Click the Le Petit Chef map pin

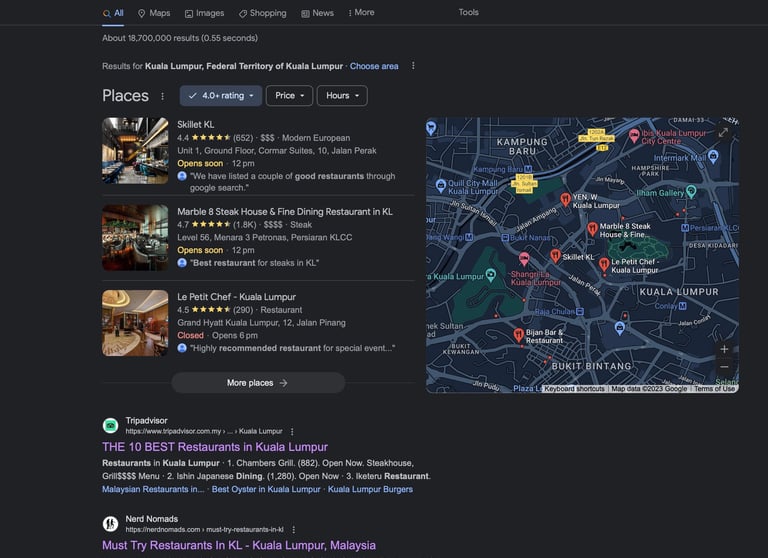(x=604, y=265)
